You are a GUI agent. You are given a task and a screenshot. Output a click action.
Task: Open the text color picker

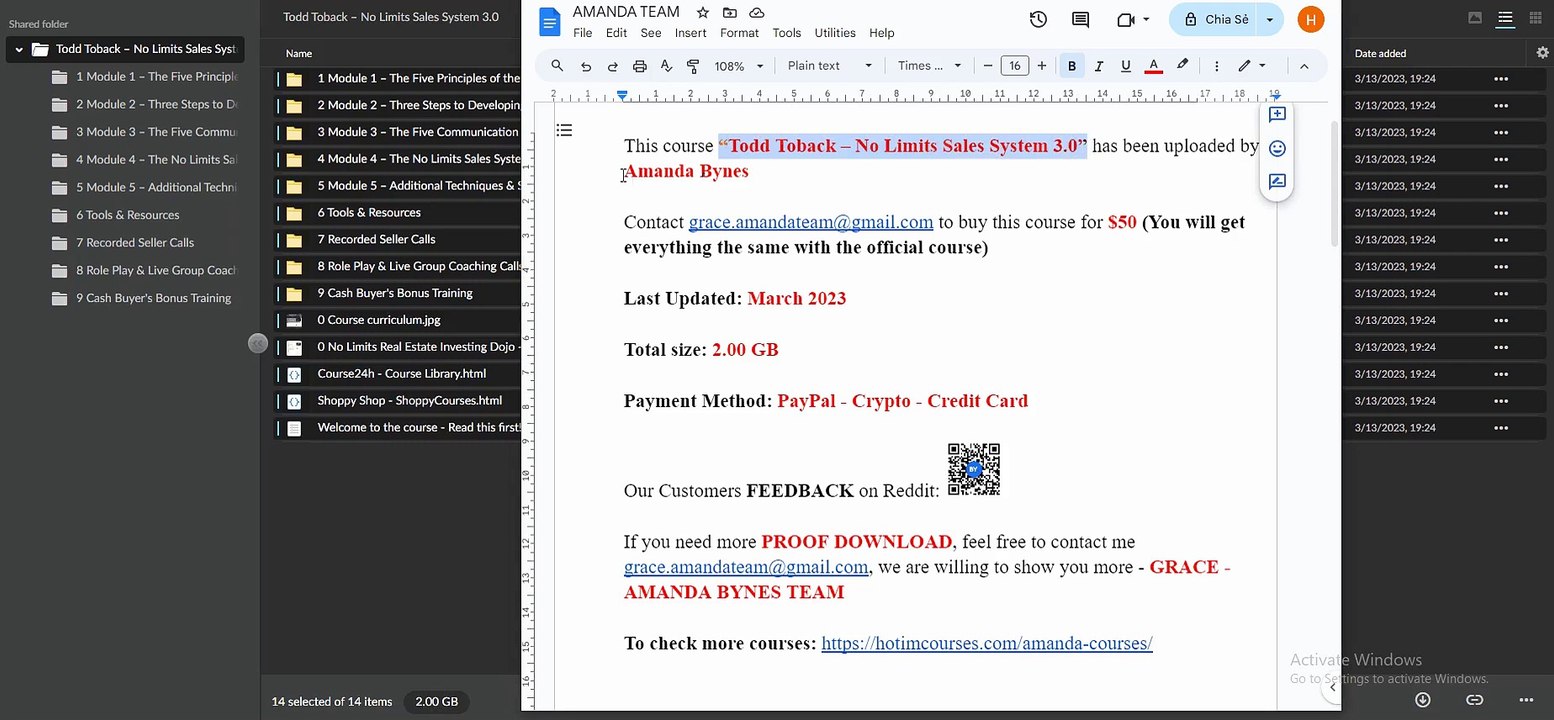point(1153,66)
